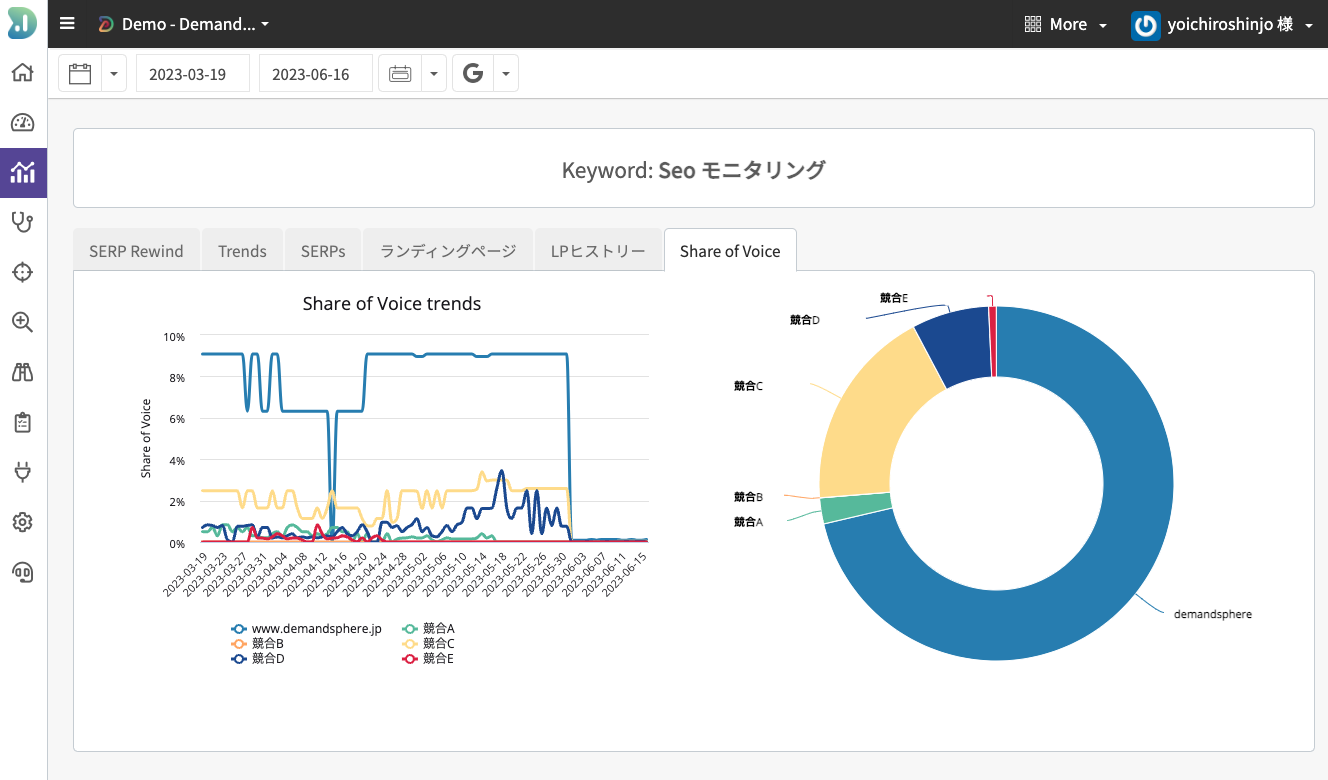Switch to the ランディングページ tab

448,251
